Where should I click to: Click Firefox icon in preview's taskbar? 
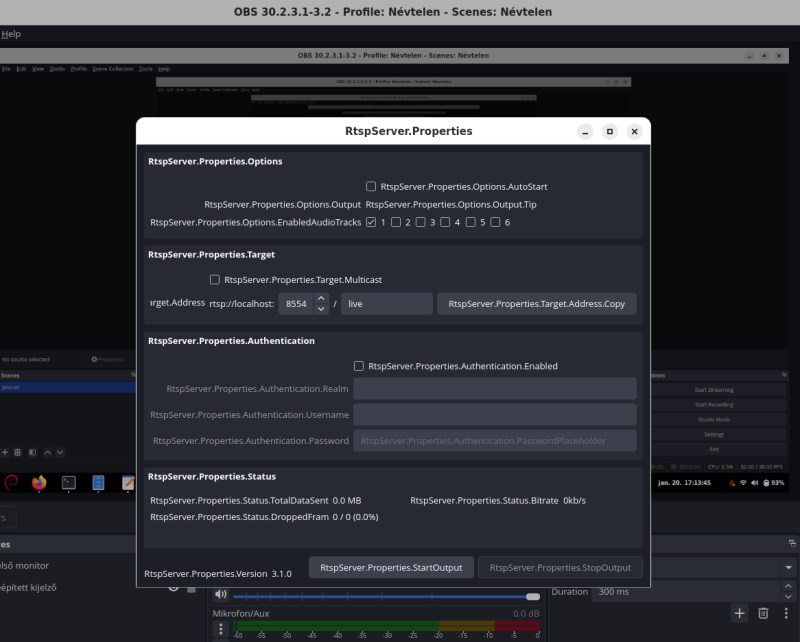coord(39,482)
